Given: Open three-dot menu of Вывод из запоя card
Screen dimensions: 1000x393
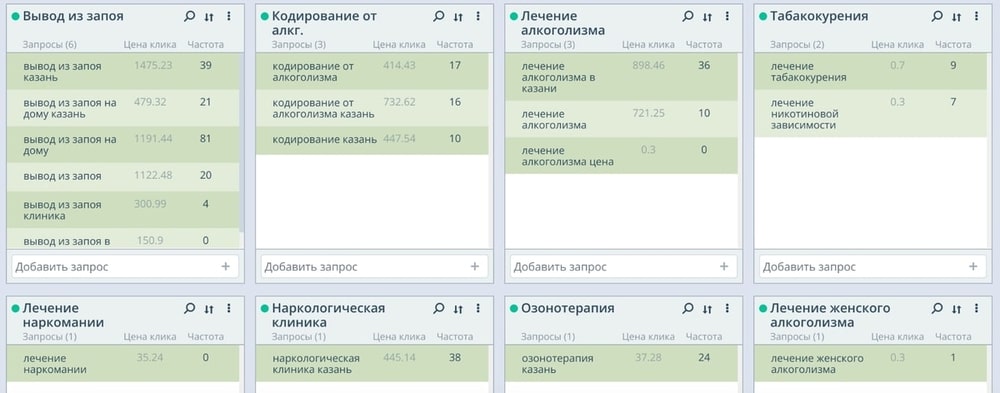Looking at the screenshot, I should [x=228, y=17].
